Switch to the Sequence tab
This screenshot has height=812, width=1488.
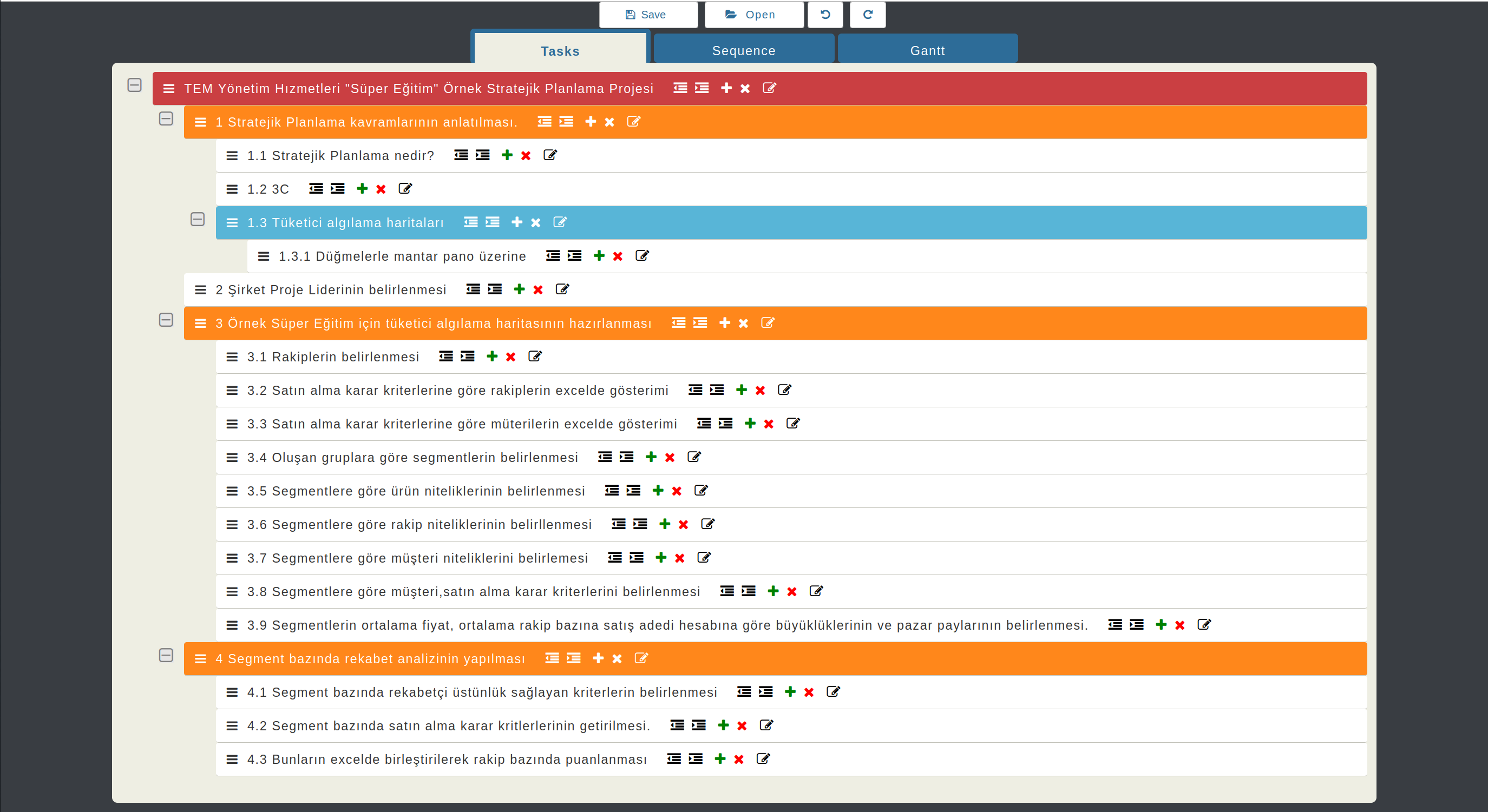click(x=743, y=51)
